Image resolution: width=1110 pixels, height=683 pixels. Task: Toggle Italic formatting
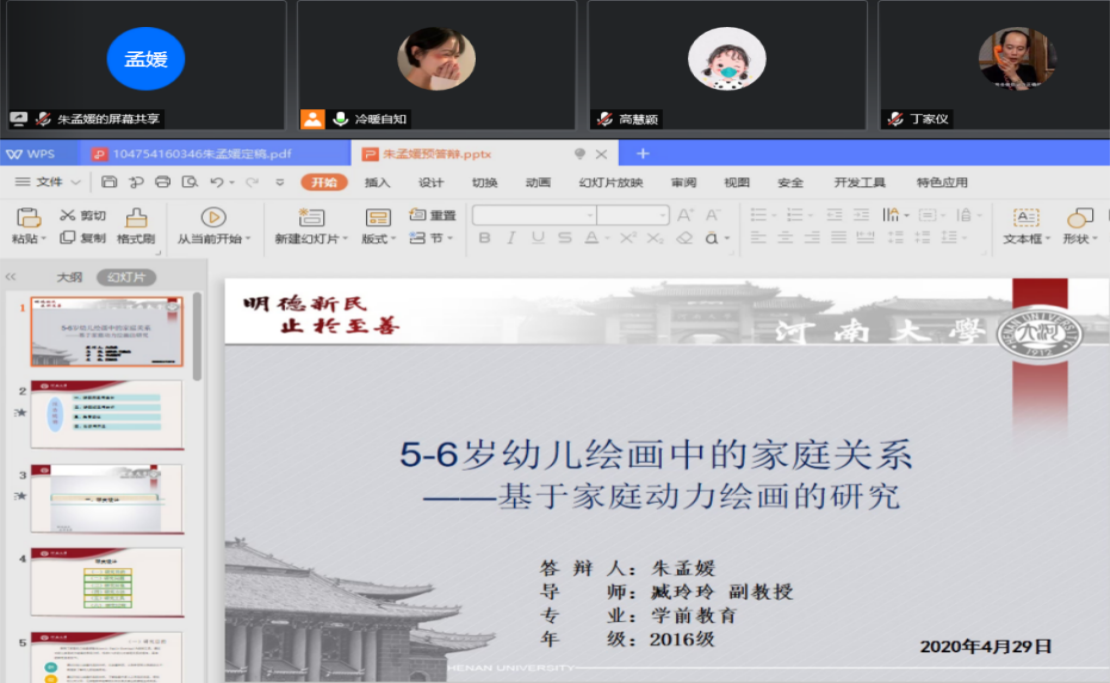(511, 238)
